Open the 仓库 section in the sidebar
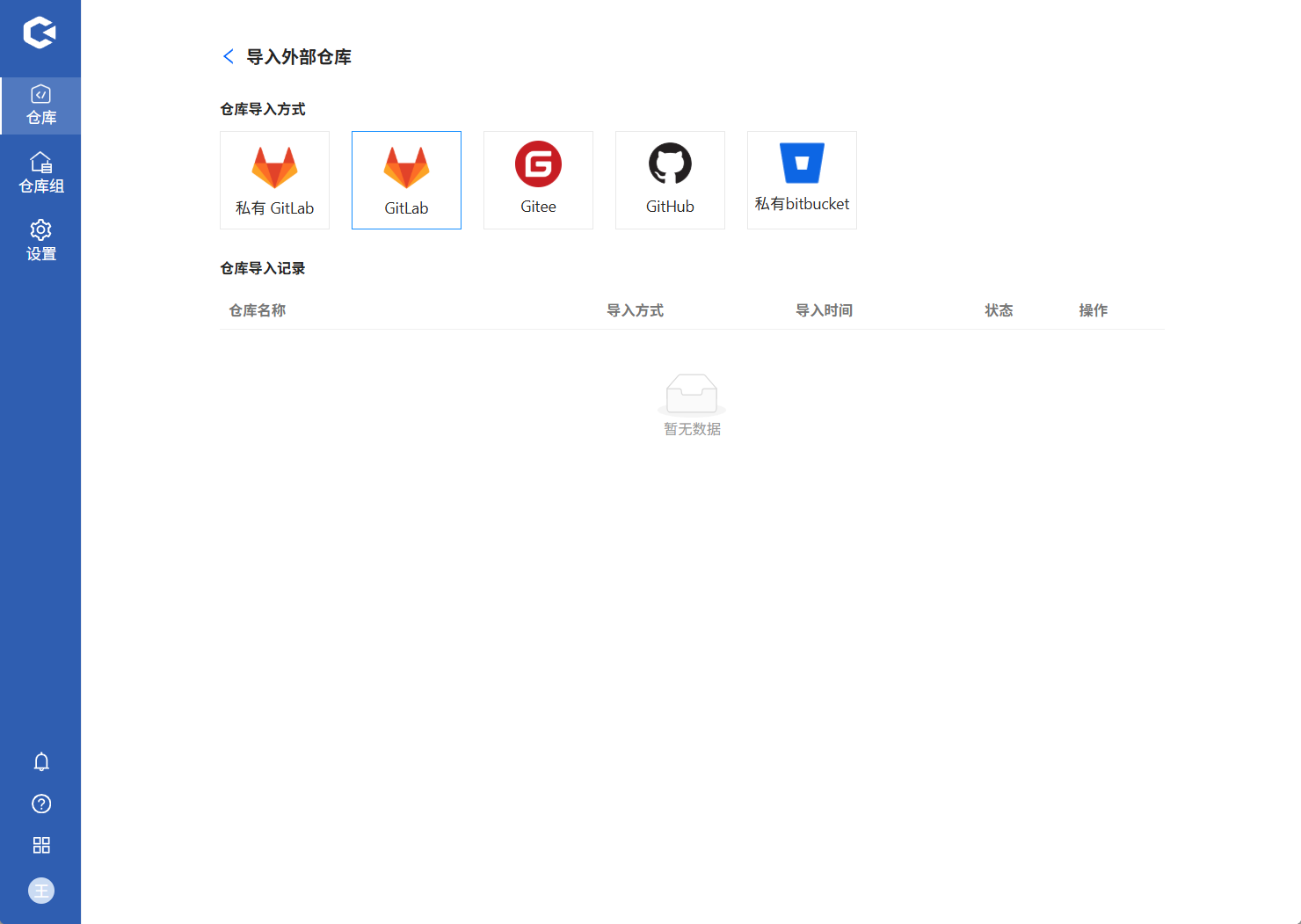Screen dimensions: 1301x924 tap(40, 105)
